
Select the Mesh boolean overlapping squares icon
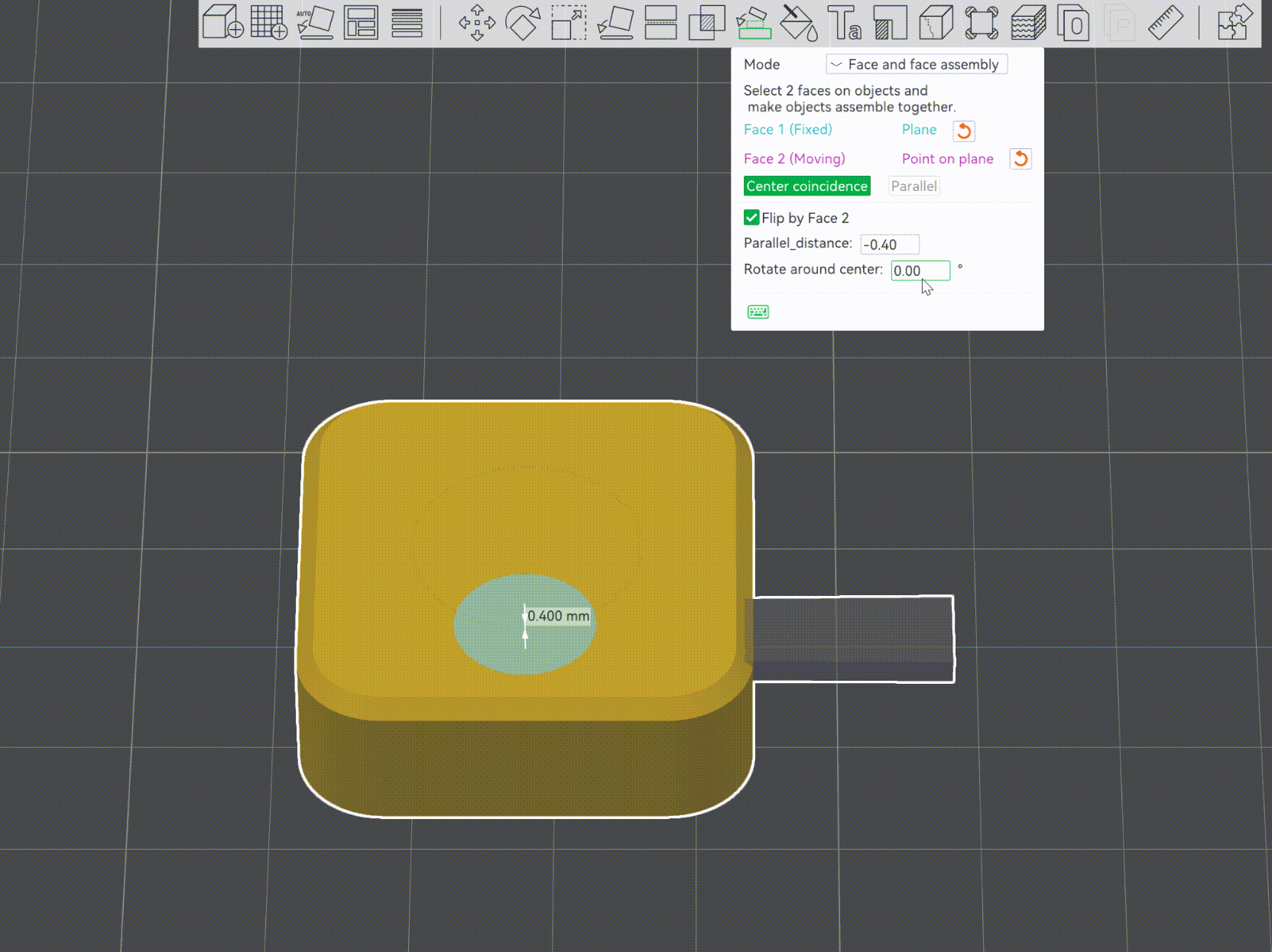(x=707, y=22)
